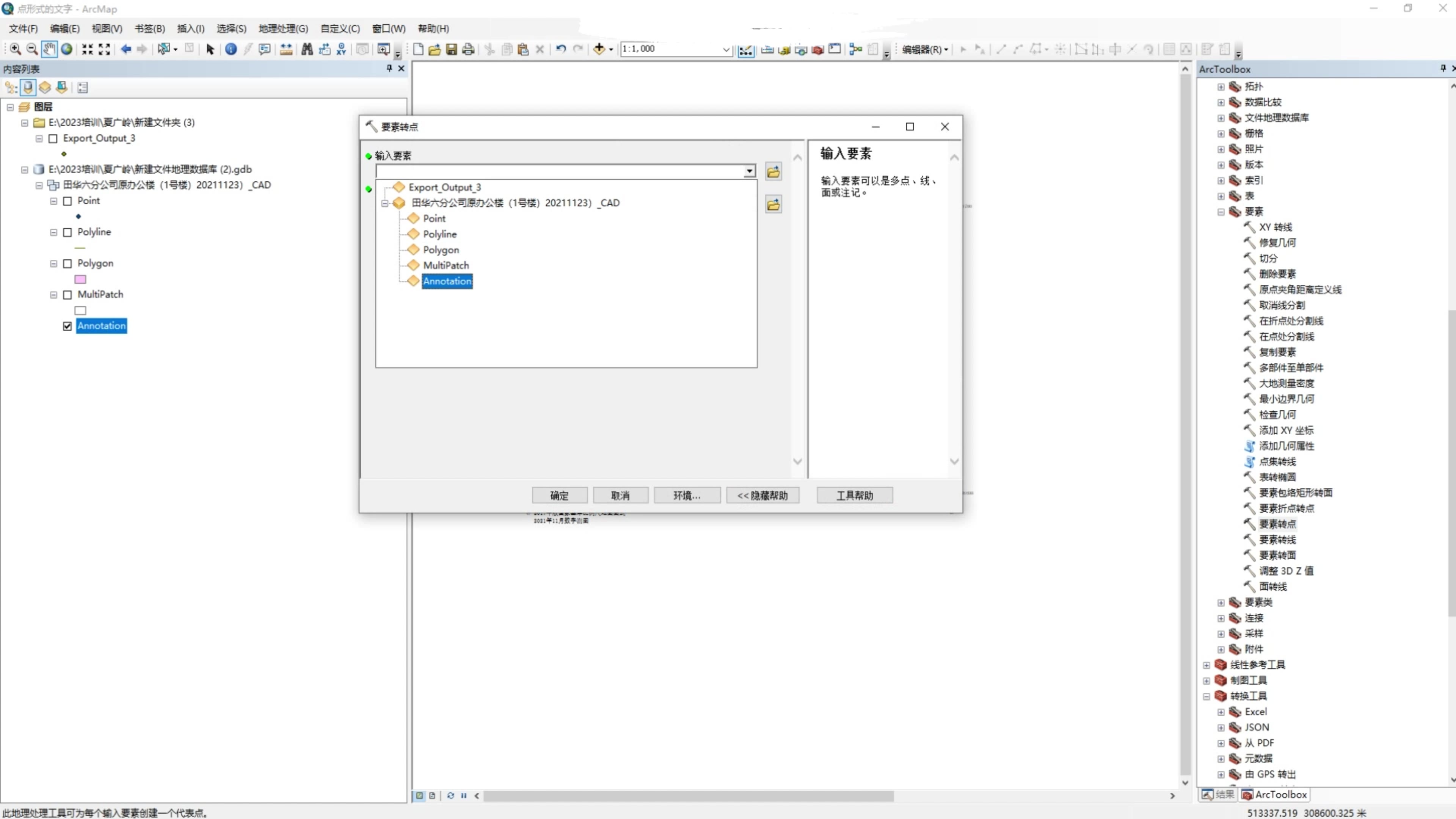1456x819 pixels.
Task: Click the 确定 button
Action: tap(559, 495)
